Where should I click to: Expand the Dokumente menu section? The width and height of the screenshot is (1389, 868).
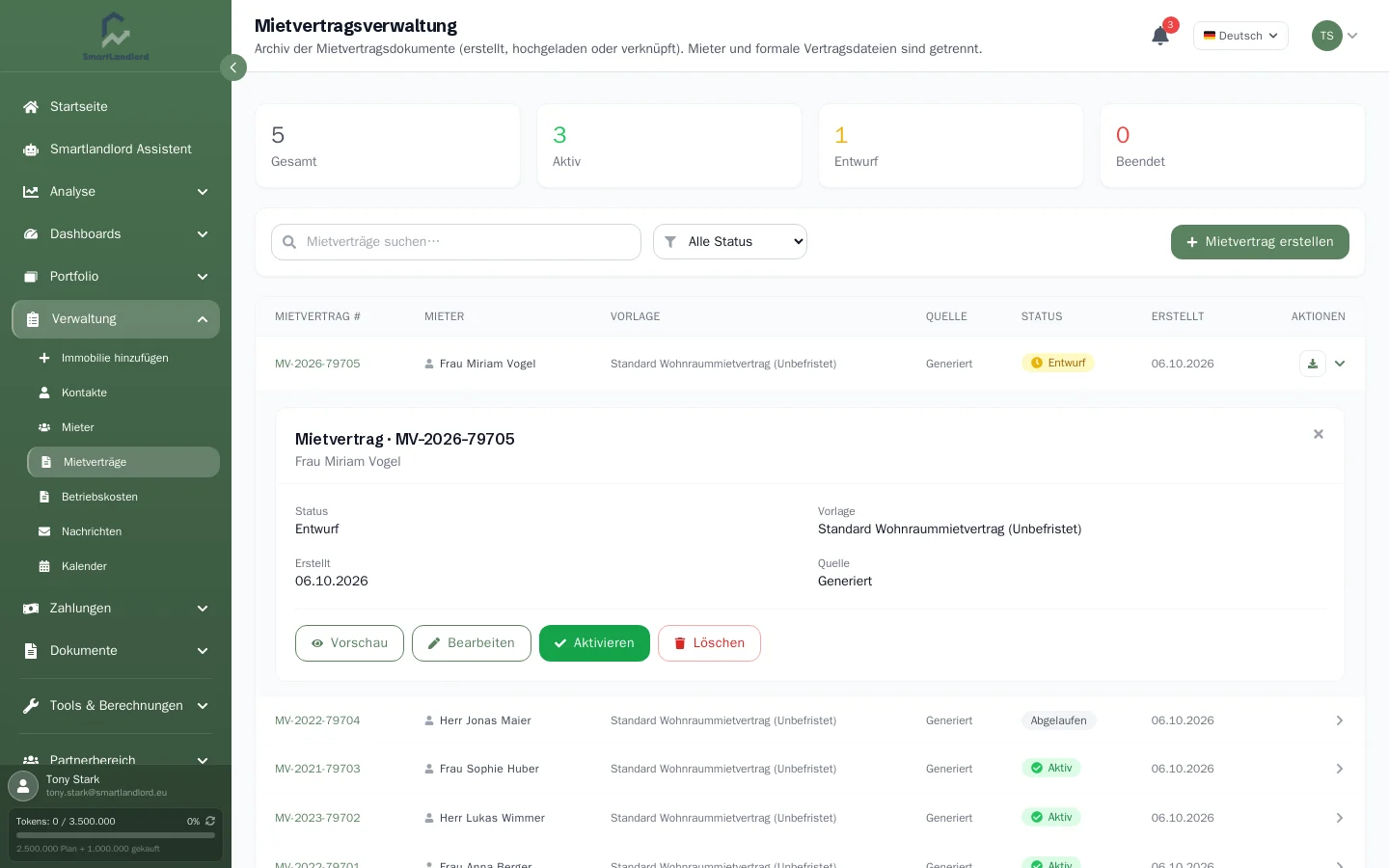pos(116,651)
